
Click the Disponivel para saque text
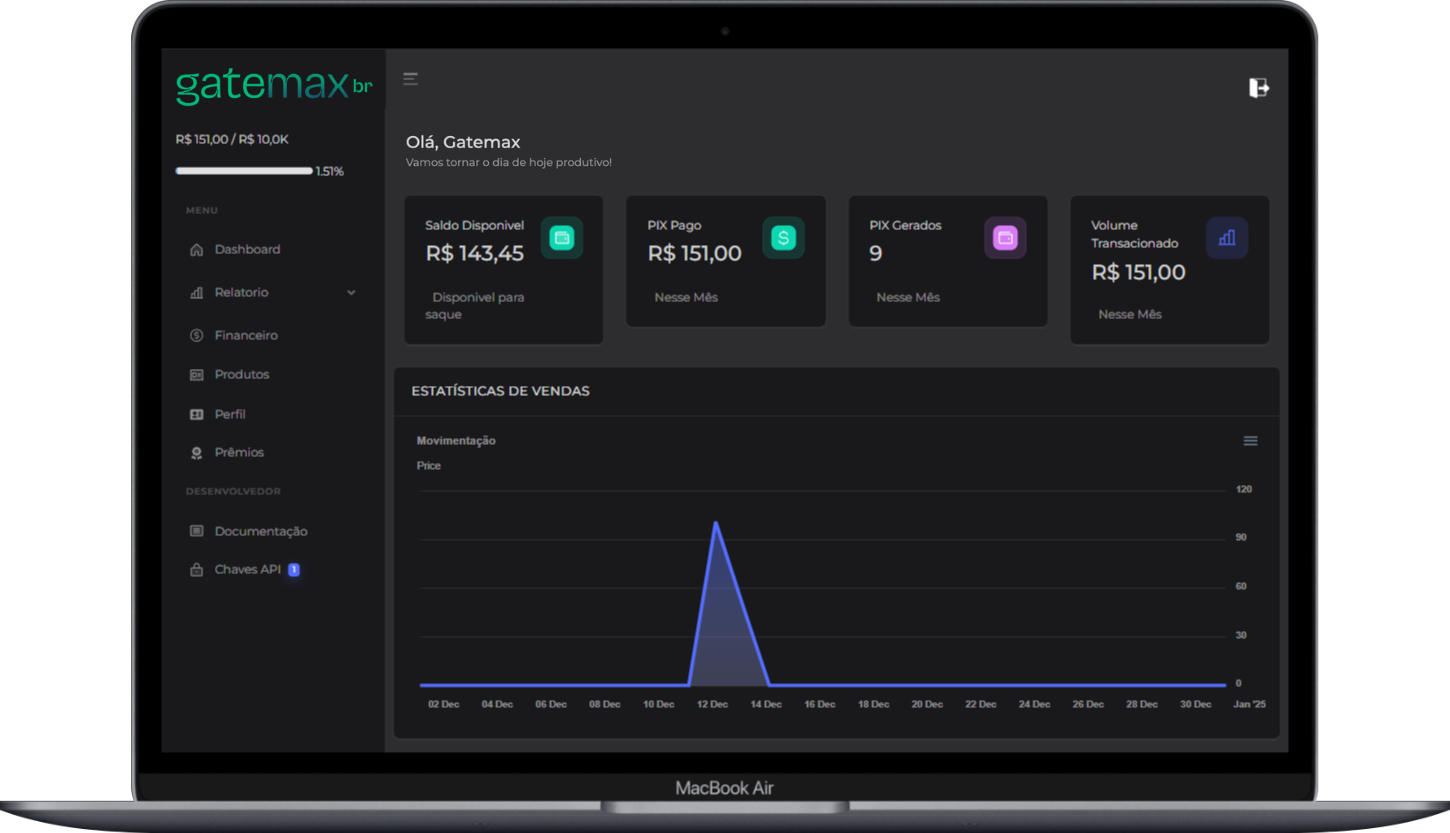point(475,306)
